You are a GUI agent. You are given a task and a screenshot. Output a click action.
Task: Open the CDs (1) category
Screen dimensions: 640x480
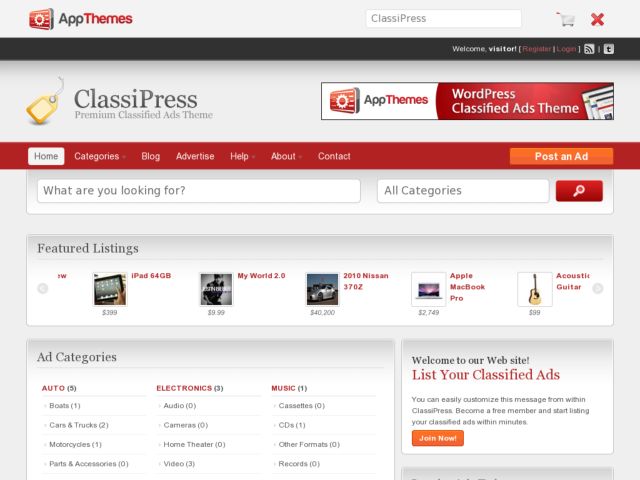pos(292,425)
